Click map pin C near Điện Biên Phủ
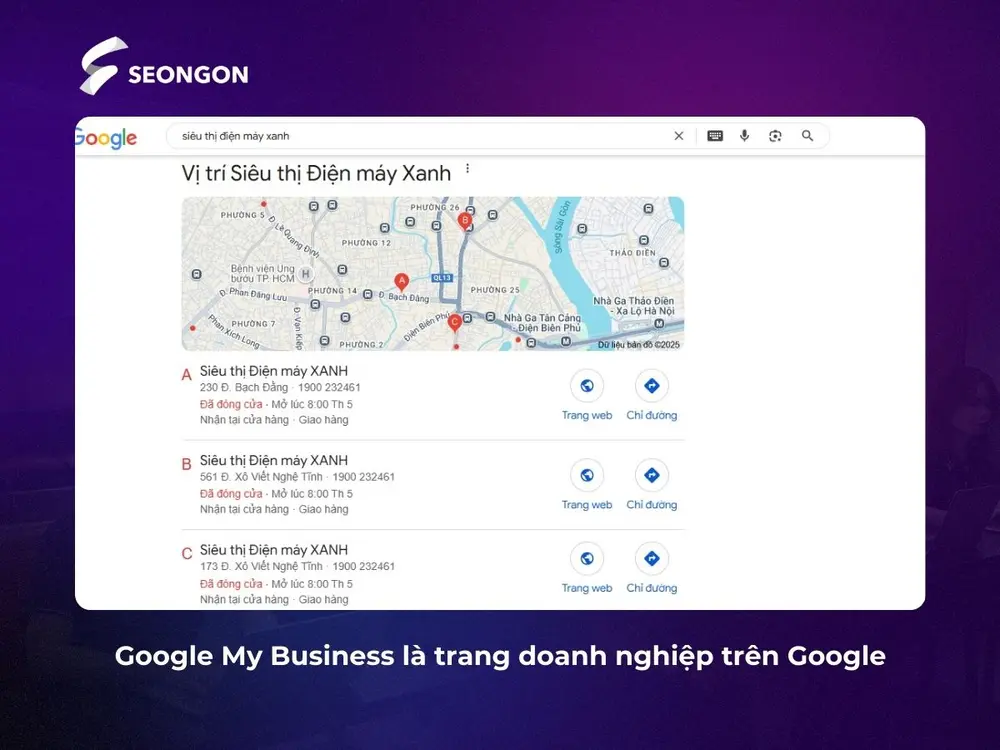The width and height of the screenshot is (1000, 750). tap(455, 323)
